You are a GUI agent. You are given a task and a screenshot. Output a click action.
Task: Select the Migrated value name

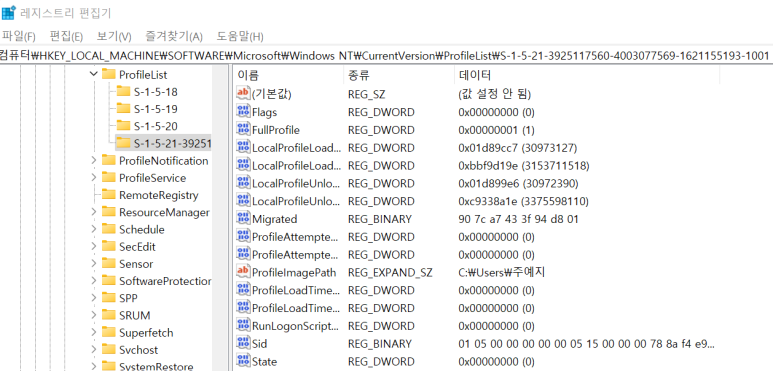(x=275, y=219)
